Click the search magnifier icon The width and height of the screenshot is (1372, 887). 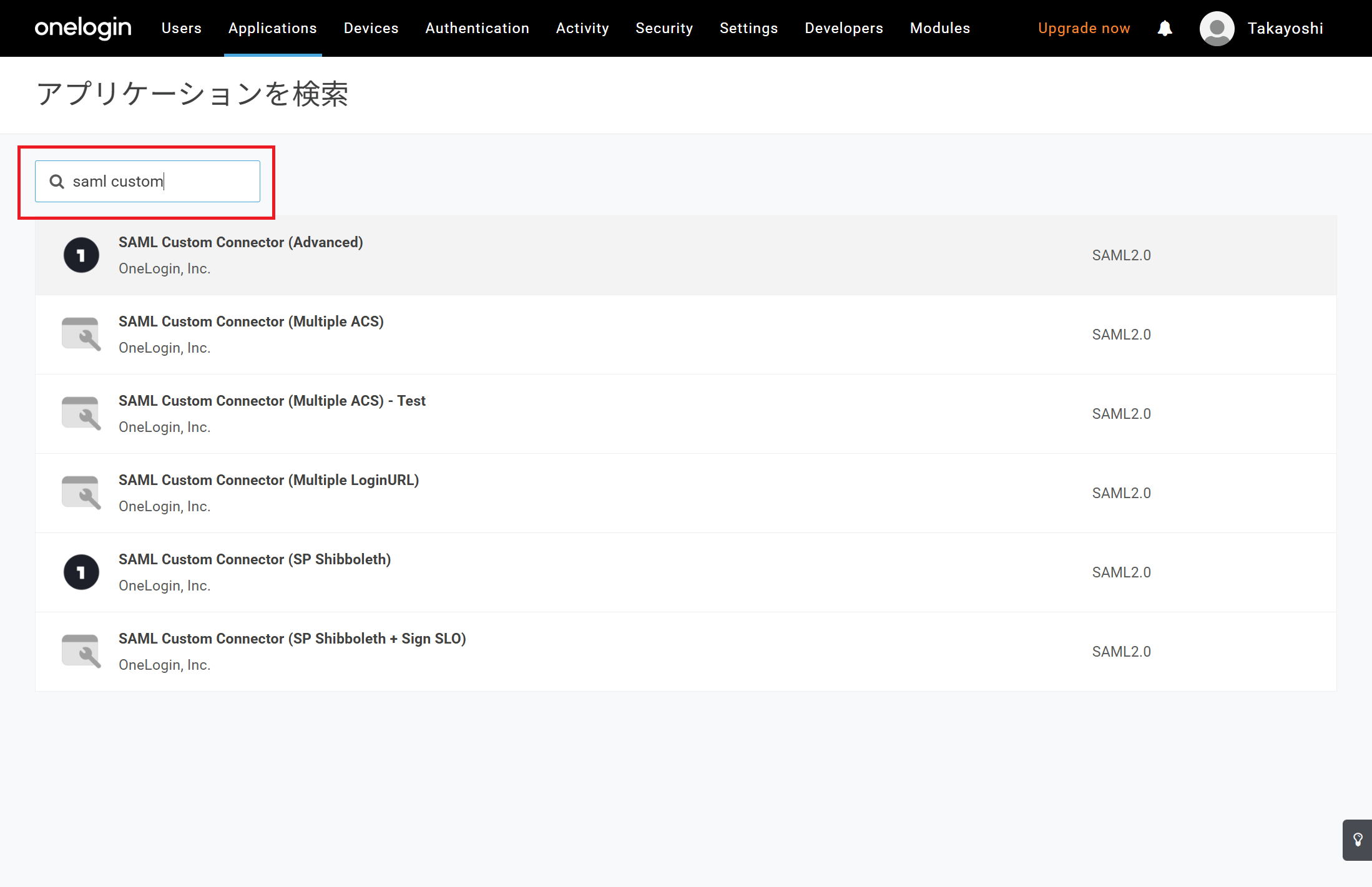click(57, 182)
